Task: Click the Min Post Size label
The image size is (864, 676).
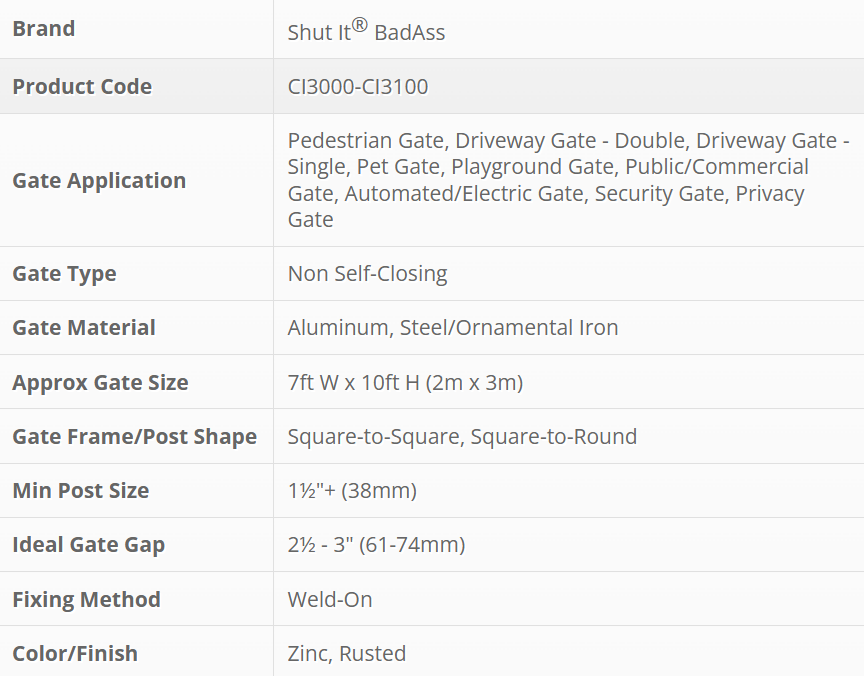Action: pyautogui.click(x=80, y=491)
